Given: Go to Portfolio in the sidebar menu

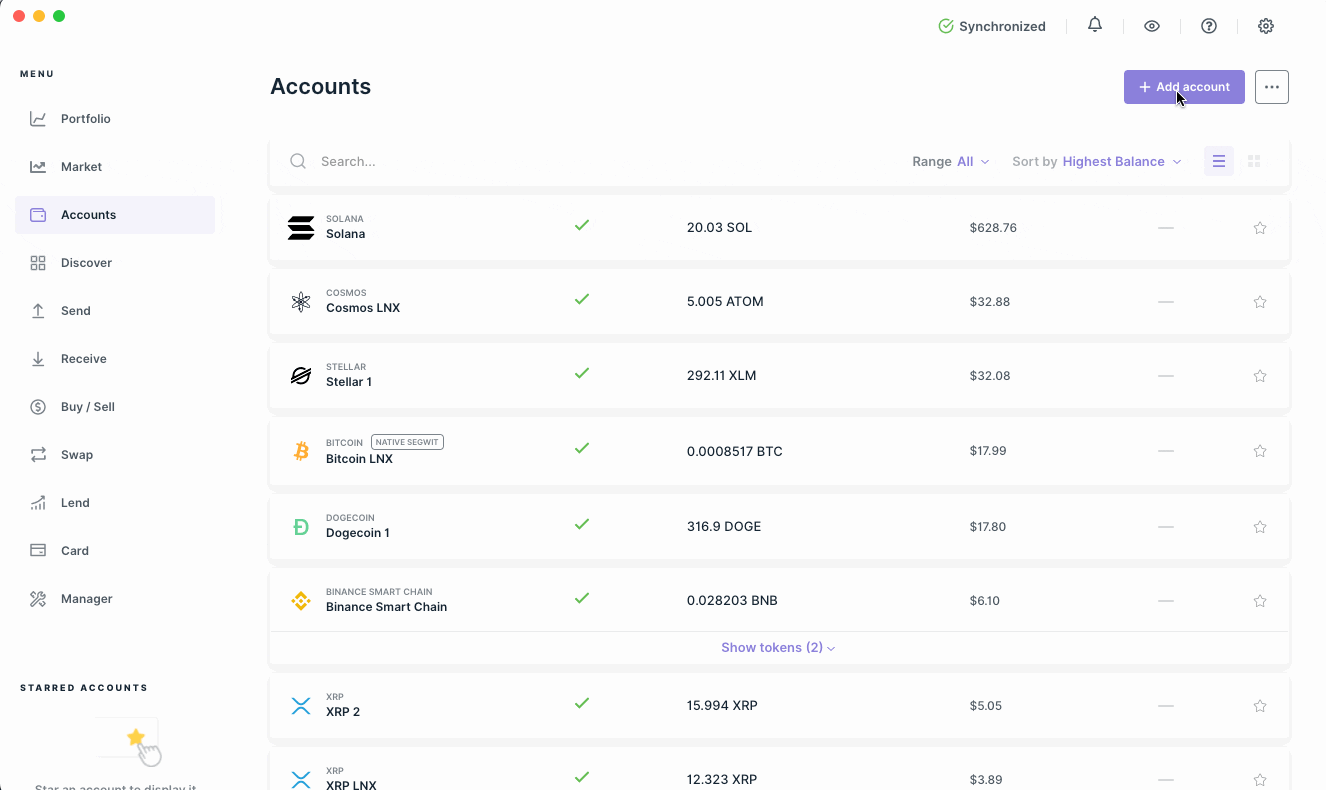Looking at the screenshot, I should coord(85,119).
